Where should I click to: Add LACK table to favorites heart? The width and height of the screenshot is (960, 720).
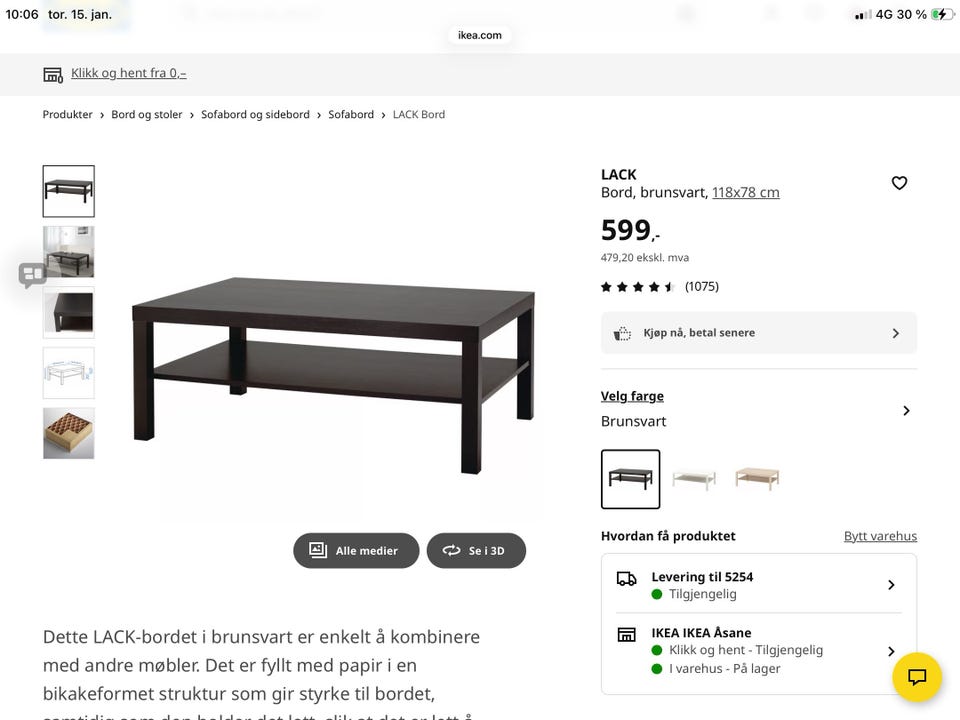point(899,183)
